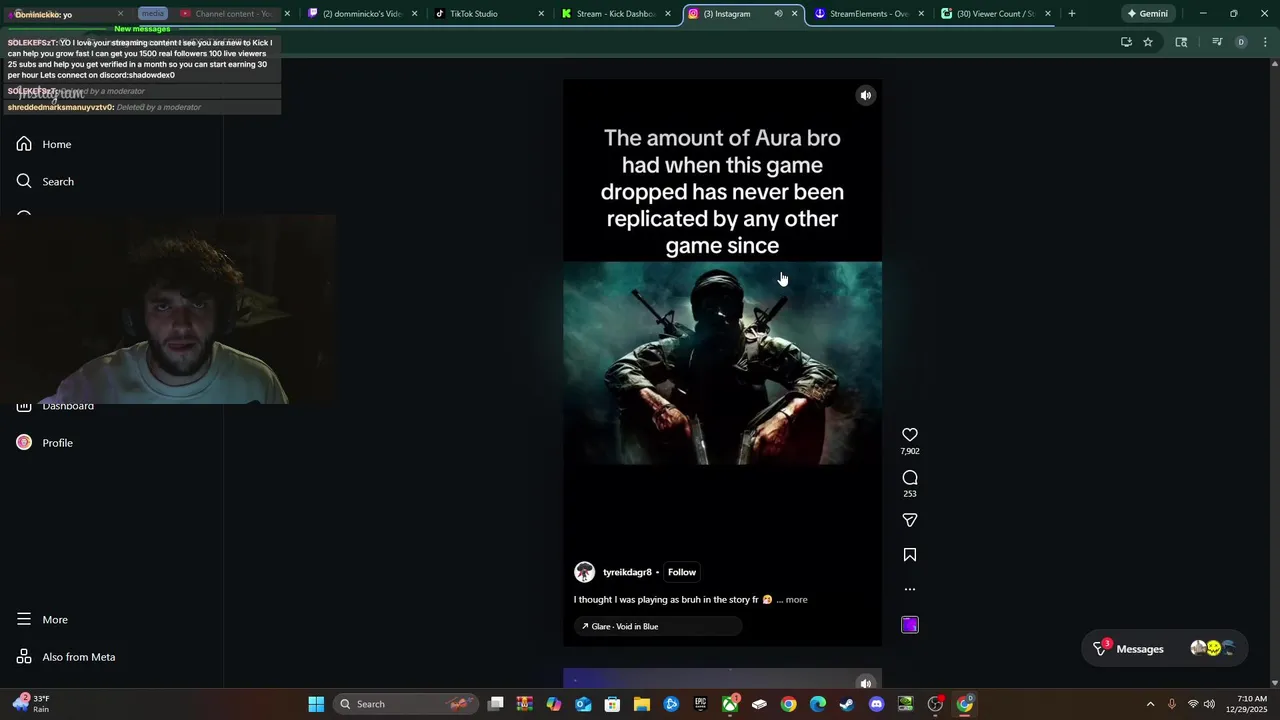The image size is (1280, 720).
Task: Open the three-dot more options on reel
Action: pyautogui.click(x=910, y=589)
